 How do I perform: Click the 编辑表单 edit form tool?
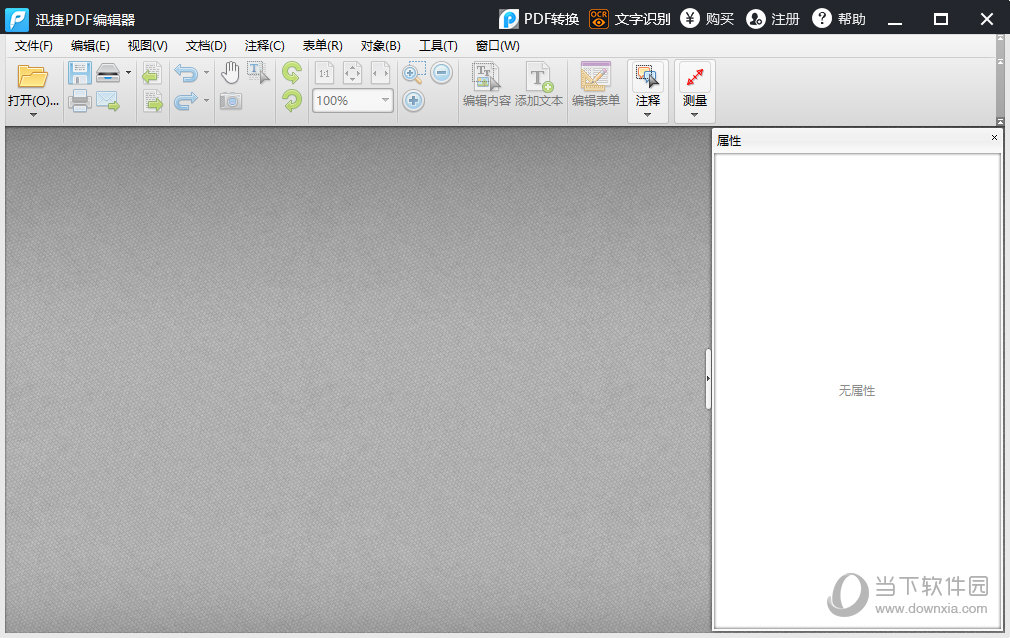(x=595, y=84)
